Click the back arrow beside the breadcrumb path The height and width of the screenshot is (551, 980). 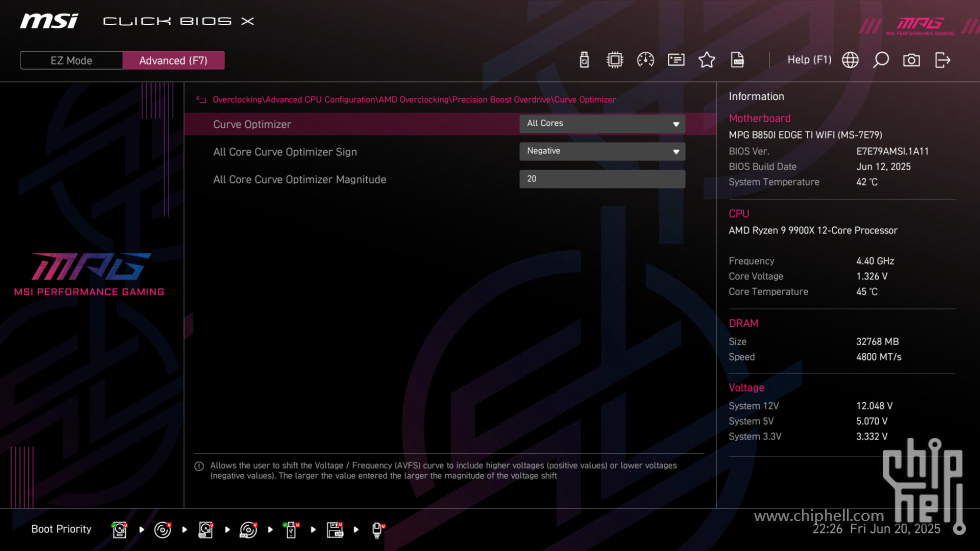click(x=201, y=100)
